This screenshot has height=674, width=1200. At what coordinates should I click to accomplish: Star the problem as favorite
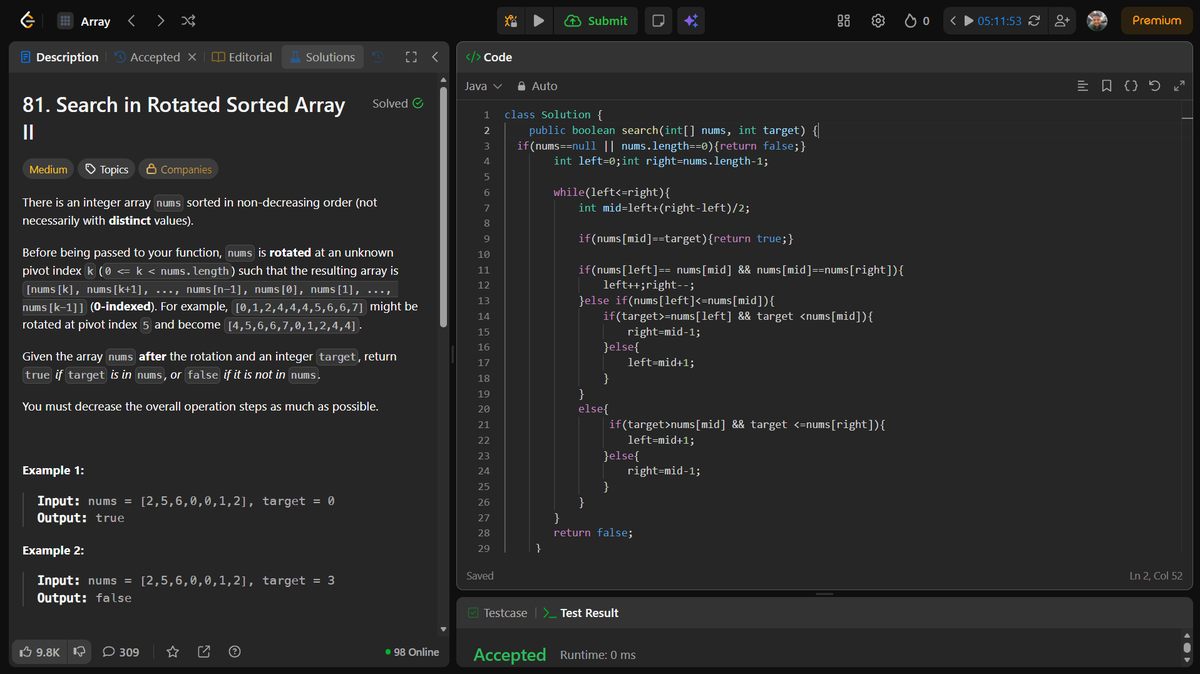tap(172, 652)
